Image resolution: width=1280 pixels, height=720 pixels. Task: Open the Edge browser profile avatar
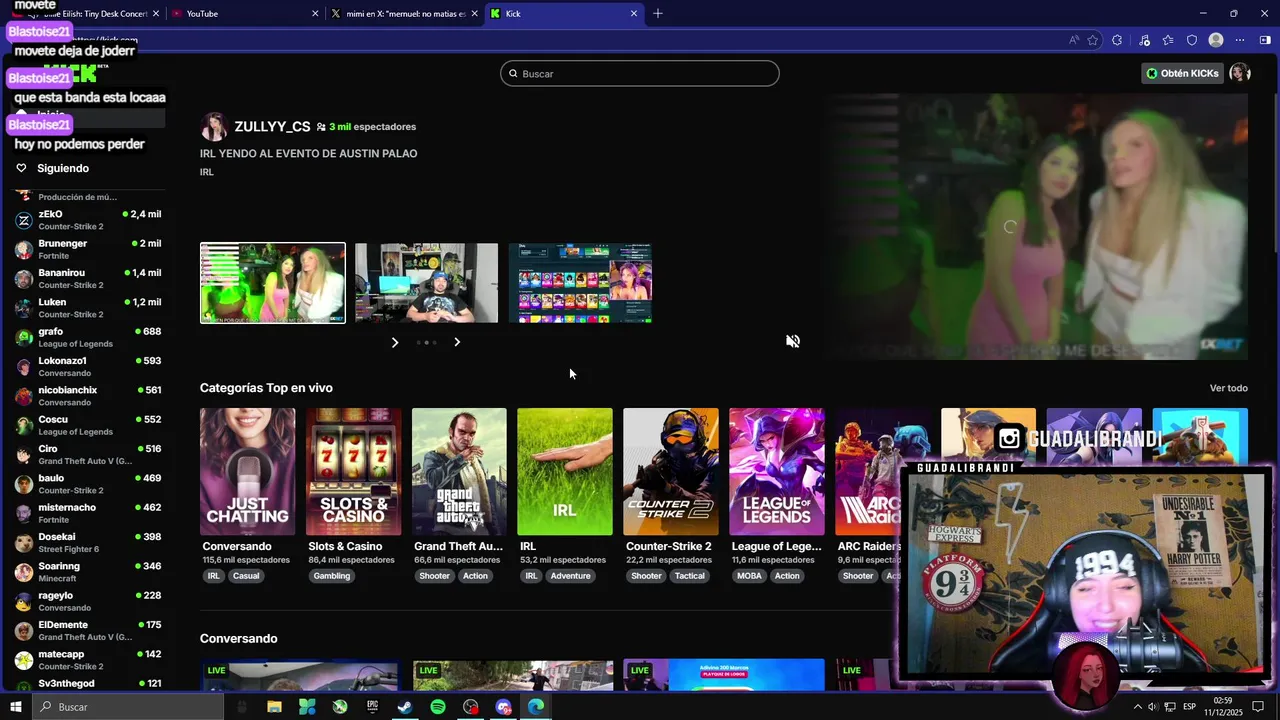pyautogui.click(x=1216, y=40)
